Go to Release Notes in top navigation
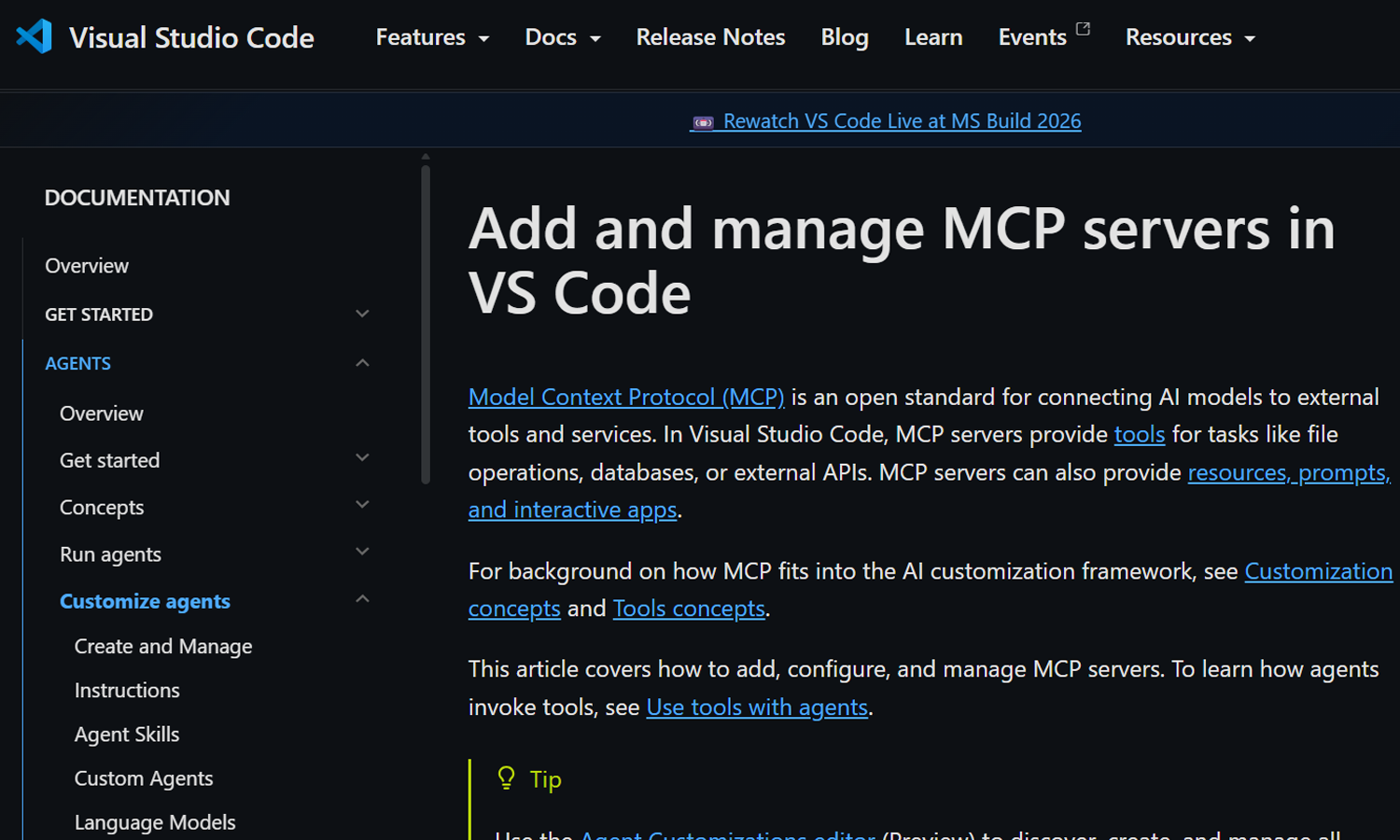 (710, 37)
